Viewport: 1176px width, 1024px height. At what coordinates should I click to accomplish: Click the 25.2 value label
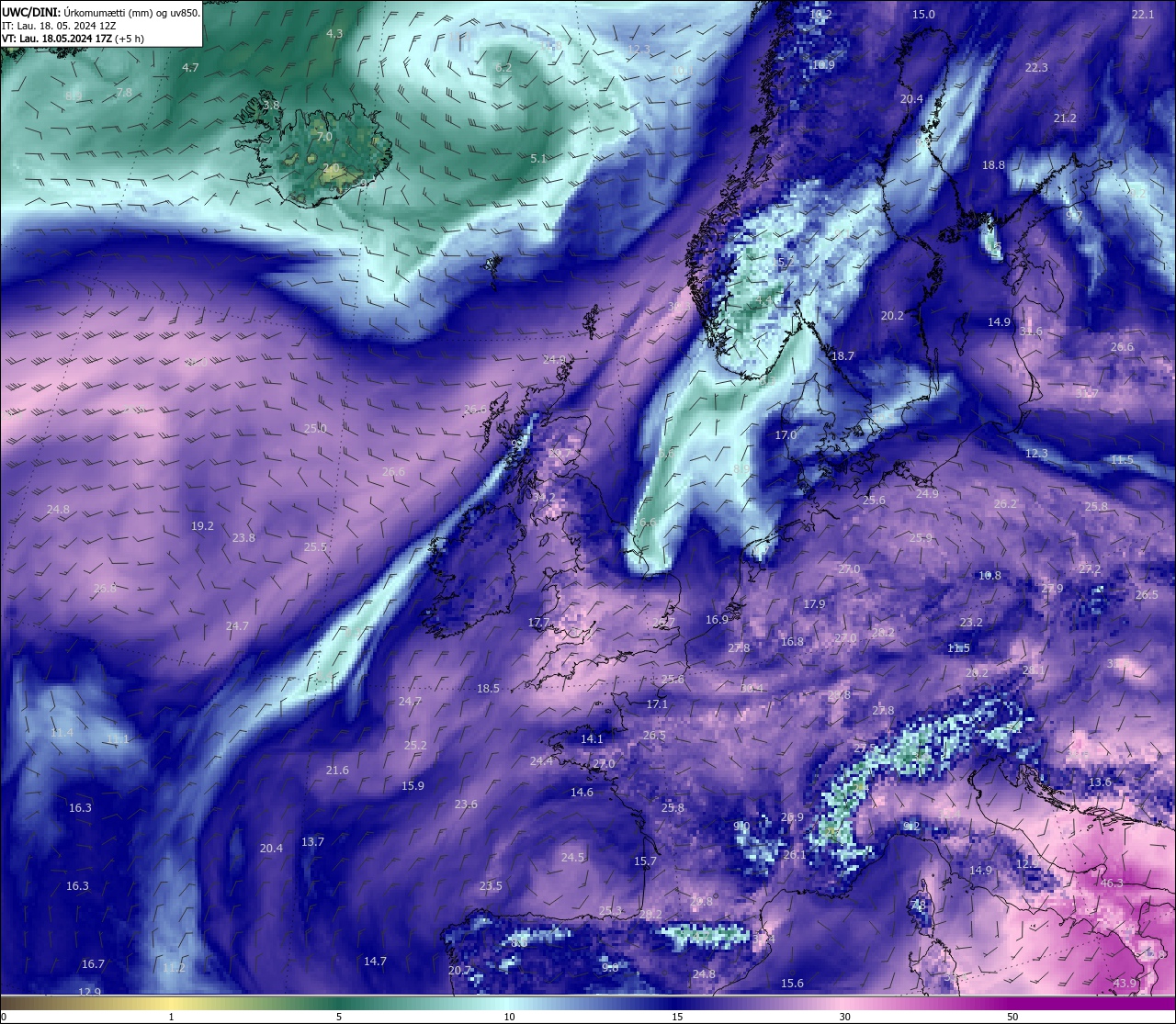[x=415, y=746]
